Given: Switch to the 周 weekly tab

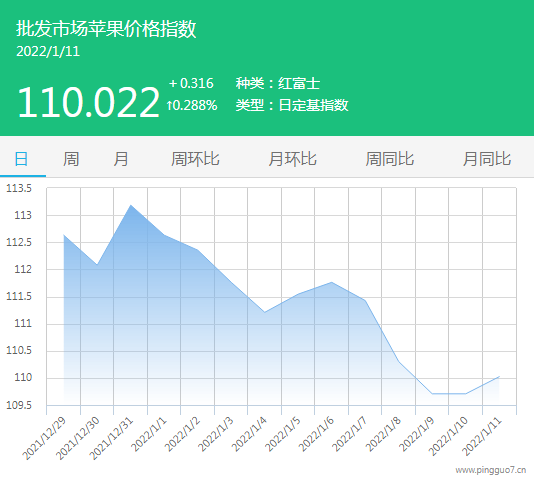Looking at the screenshot, I should click(71, 159).
